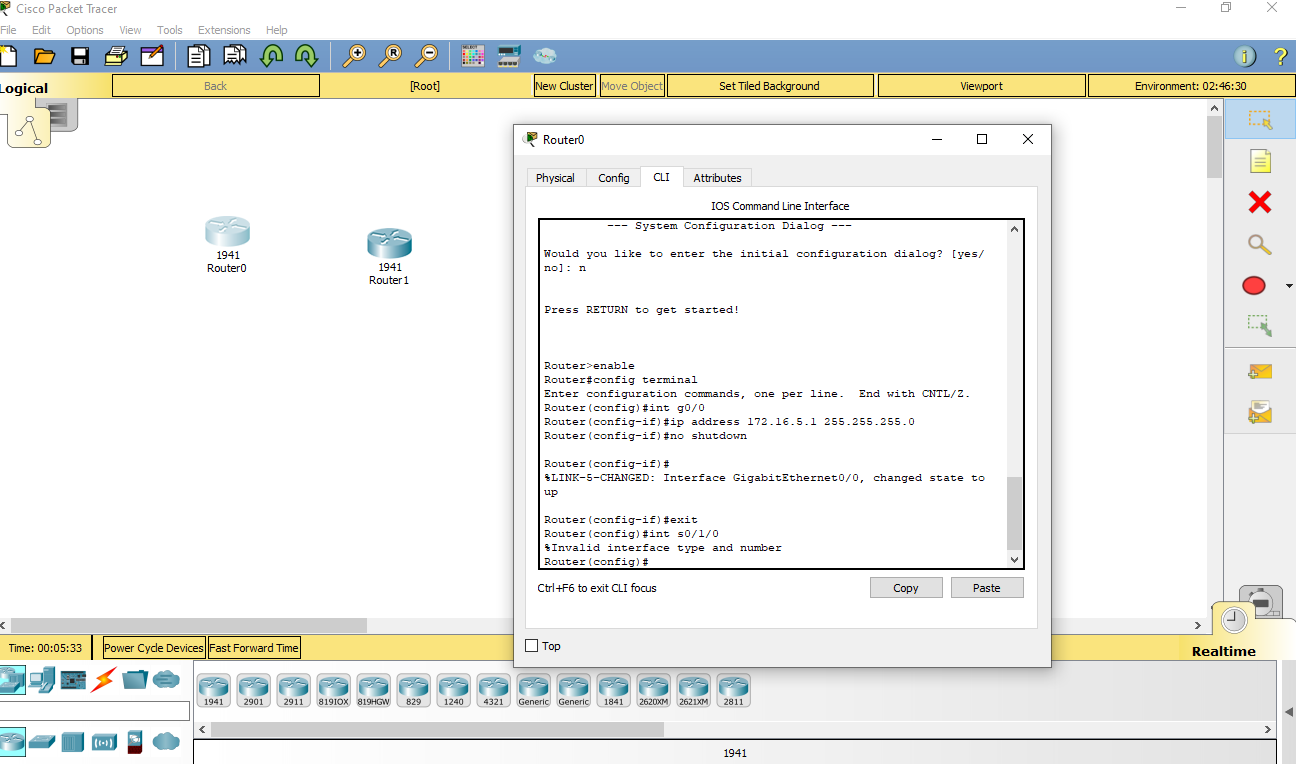
Task: Pick the 2901 router from the device list
Action: tap(254, 690)
